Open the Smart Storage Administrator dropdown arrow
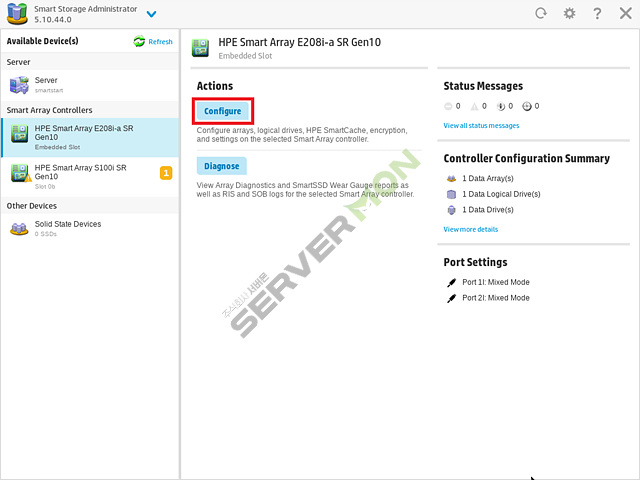 click(151, 14)
